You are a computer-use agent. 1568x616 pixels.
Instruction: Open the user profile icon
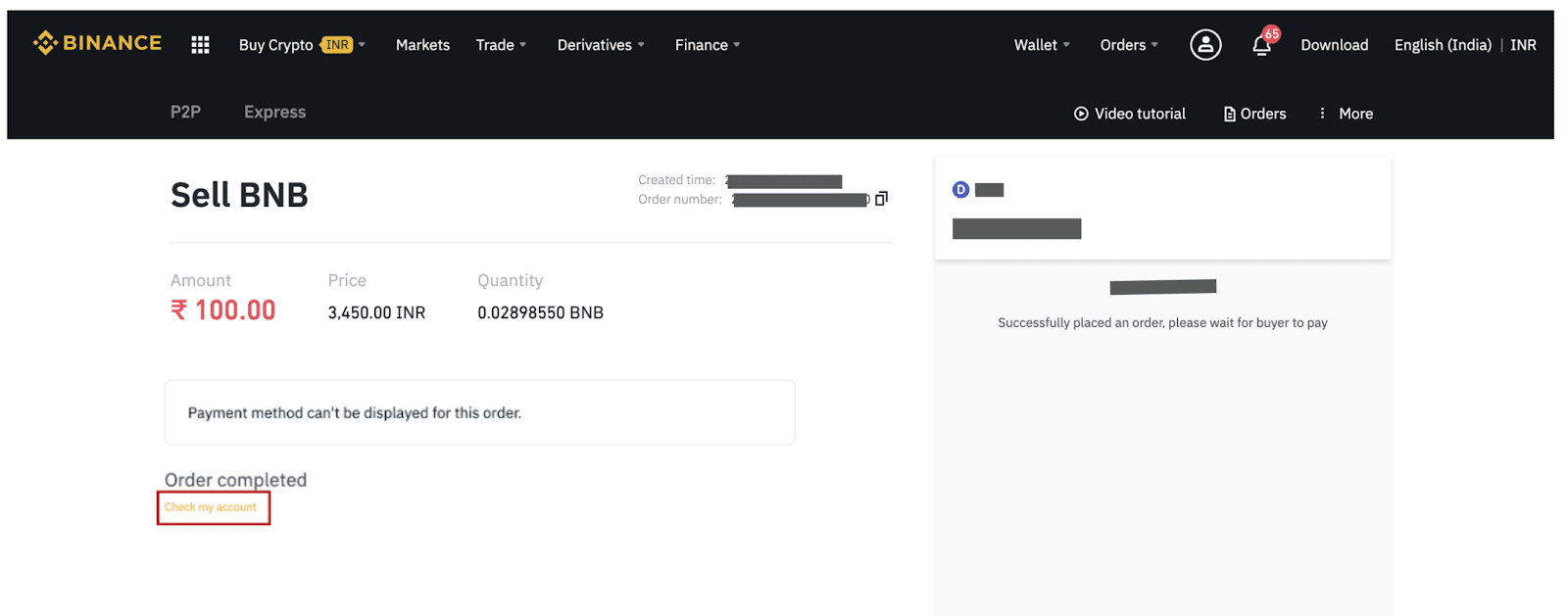1205,45
